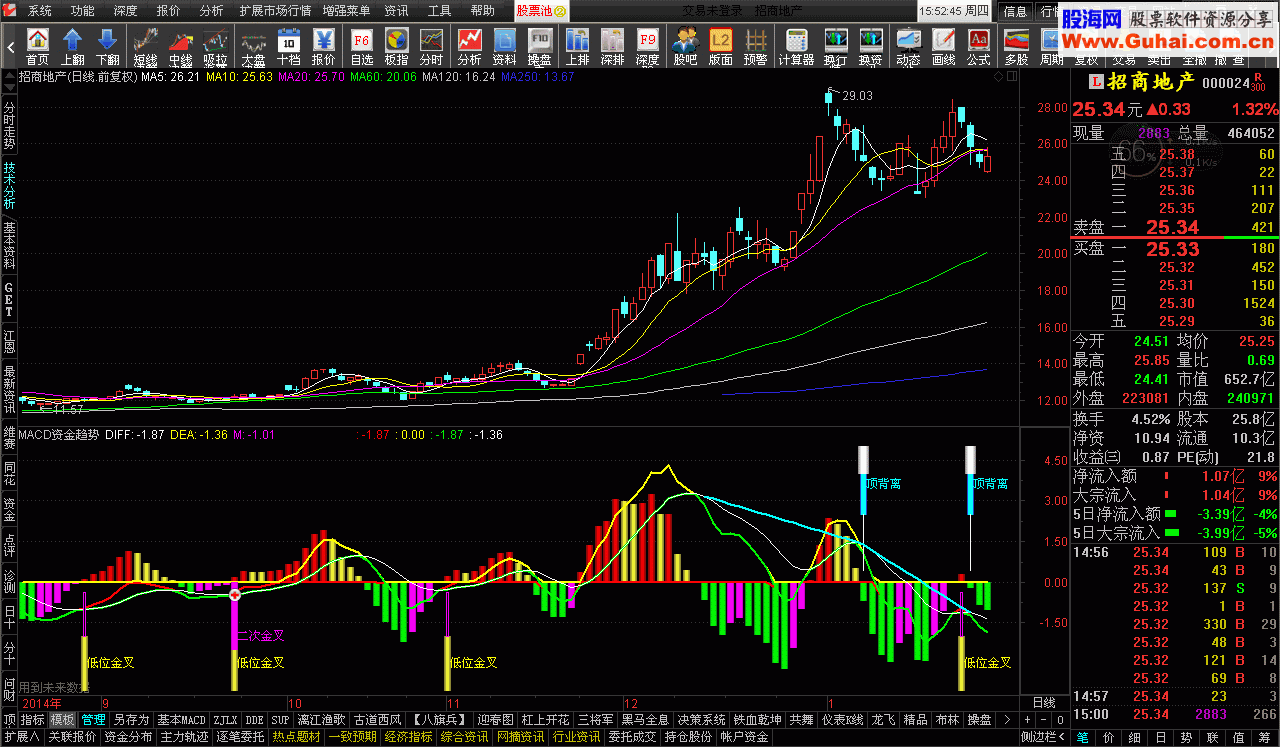Open the 功能 menu
This screenshot has height=747, width=1280.
point(83,11)
